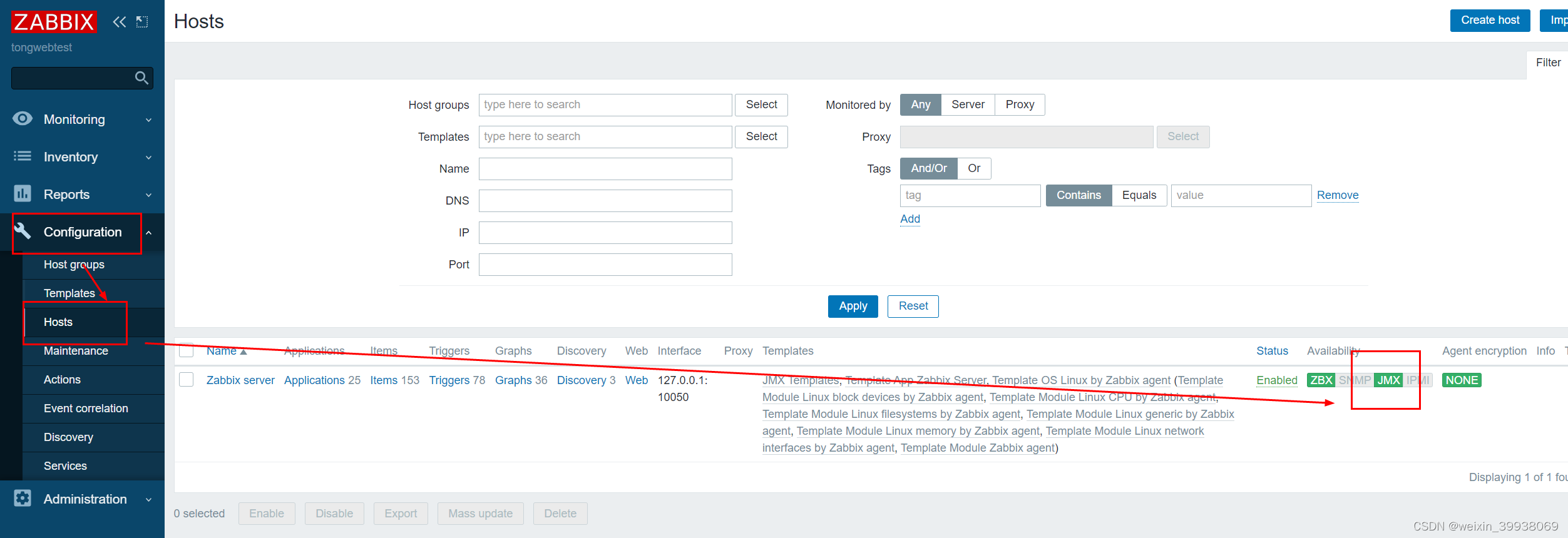
Task: Focus the Name filter field
Action: 605,169
